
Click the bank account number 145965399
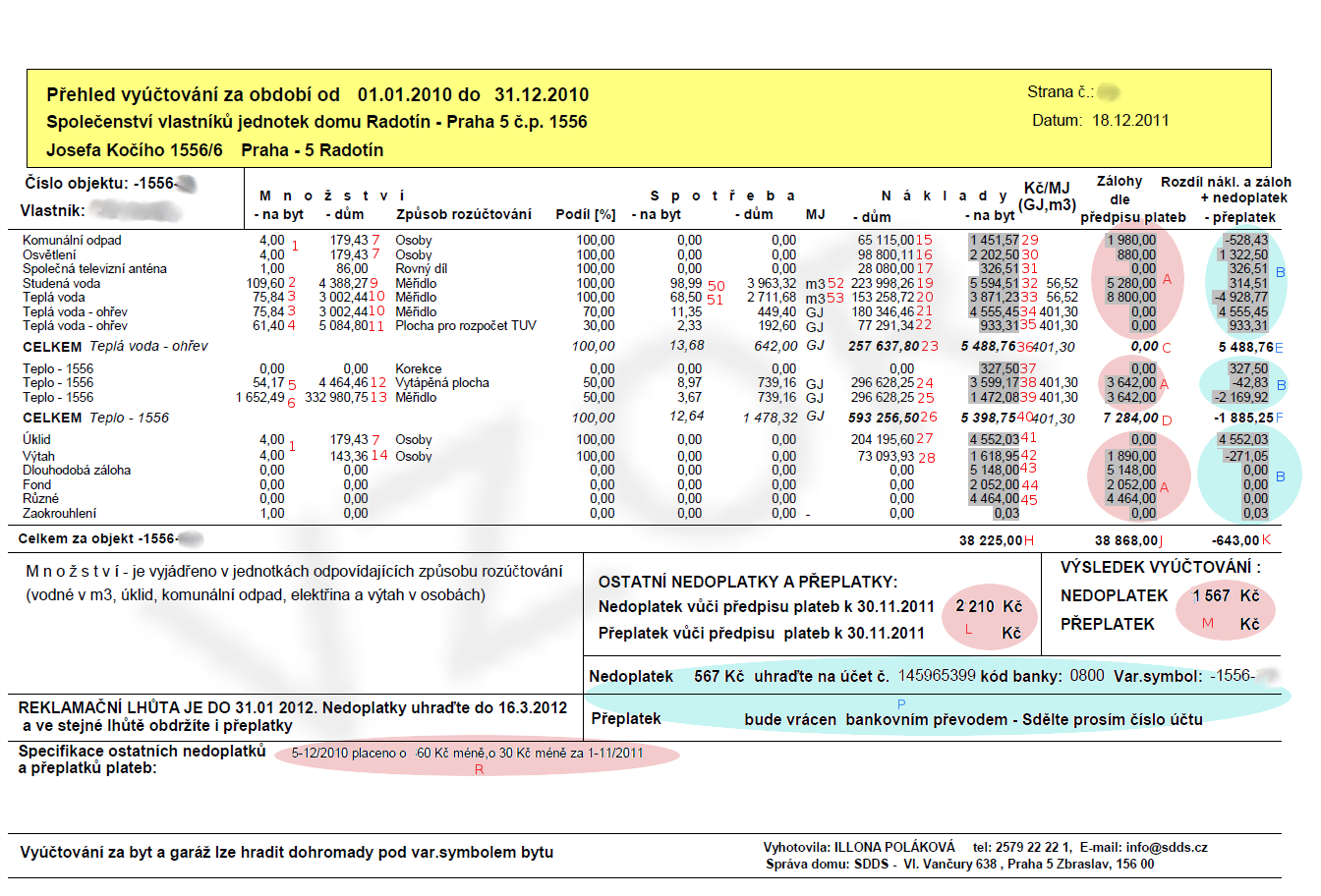tap(937, 676)
